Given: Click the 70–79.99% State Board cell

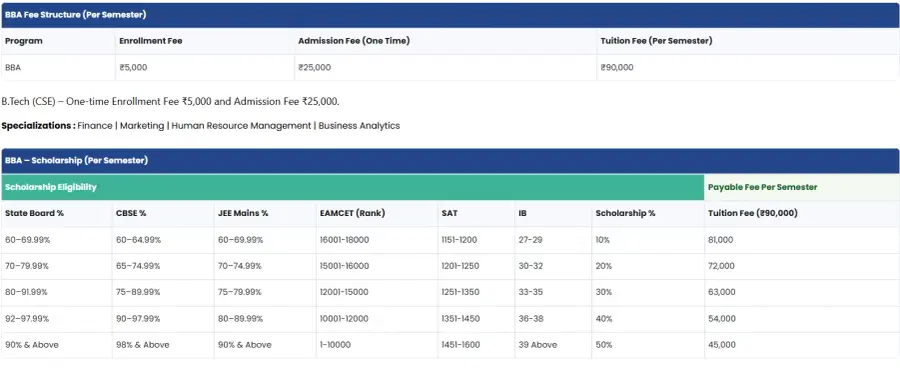Looking at the screenshot, I should tap(57, 266).
